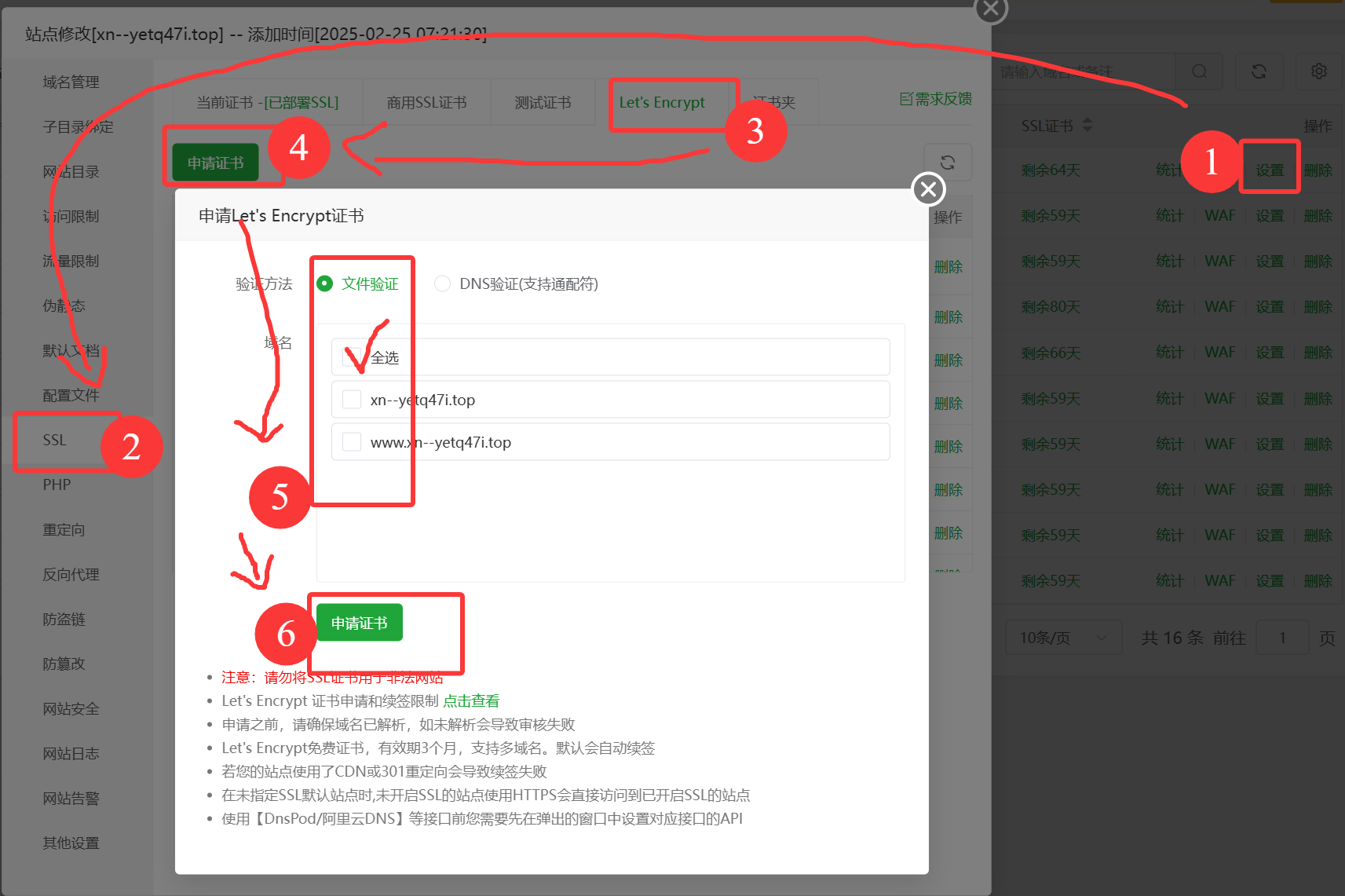Sort by the SSL证书 column arrows
This screenshot has height=896, width=1345.
point(1087,125)
